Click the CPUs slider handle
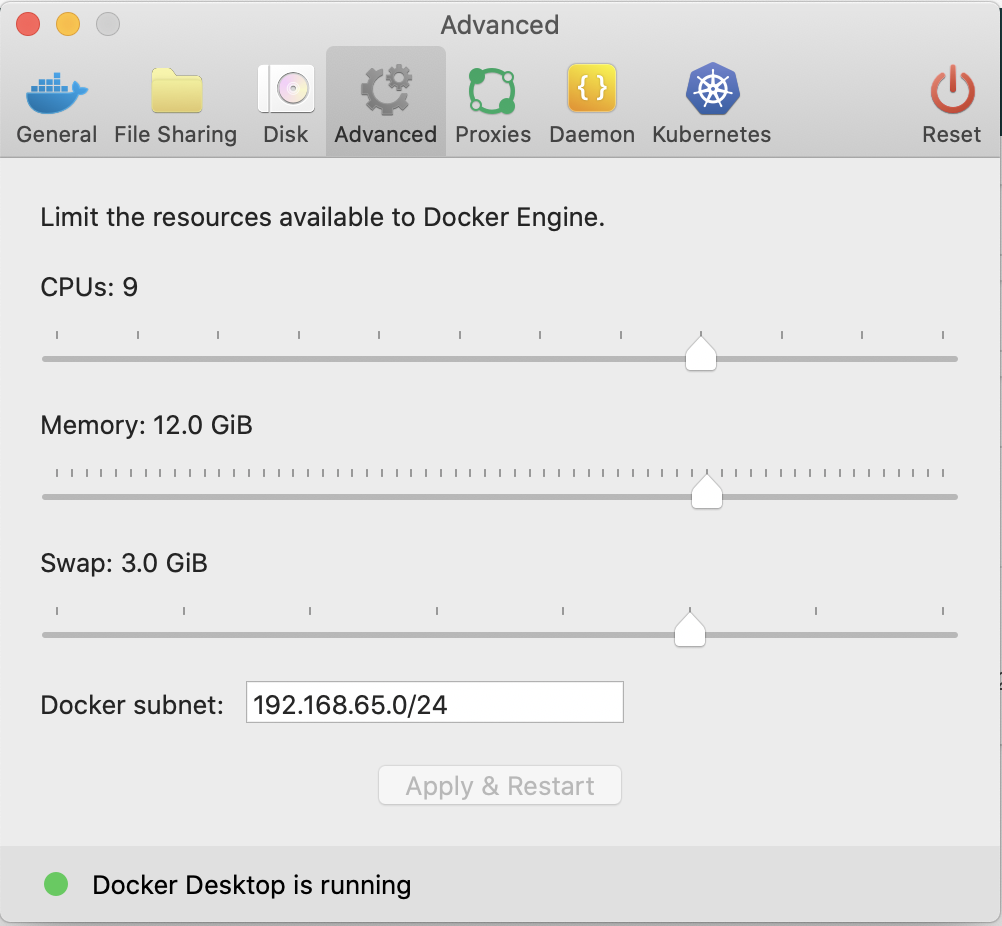This screenshot has width=1002, height=926. click(701, 353)
